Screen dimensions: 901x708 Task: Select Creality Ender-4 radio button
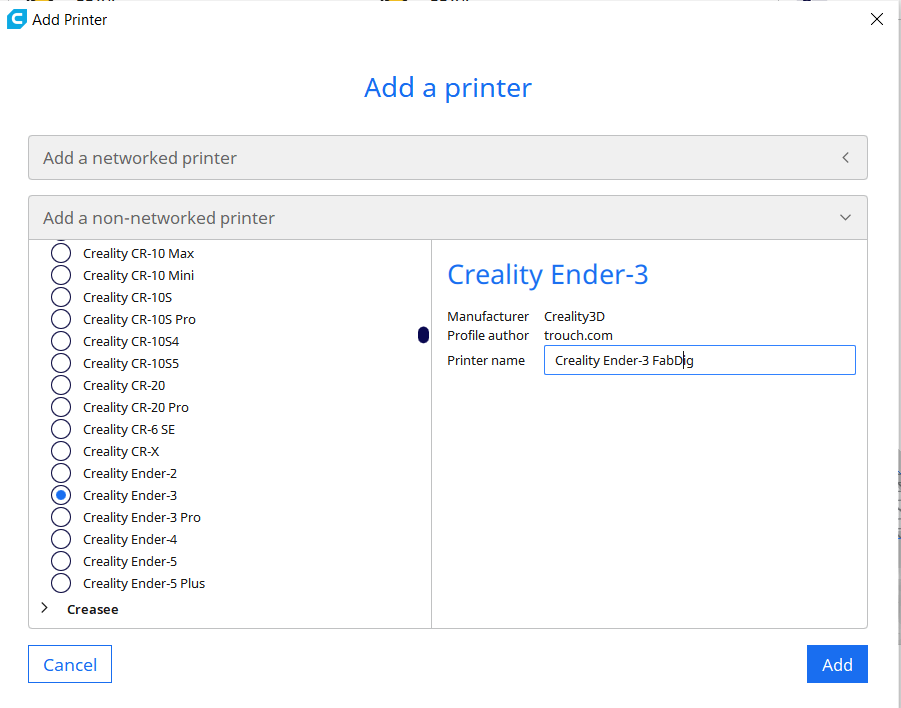coord(61,539)
